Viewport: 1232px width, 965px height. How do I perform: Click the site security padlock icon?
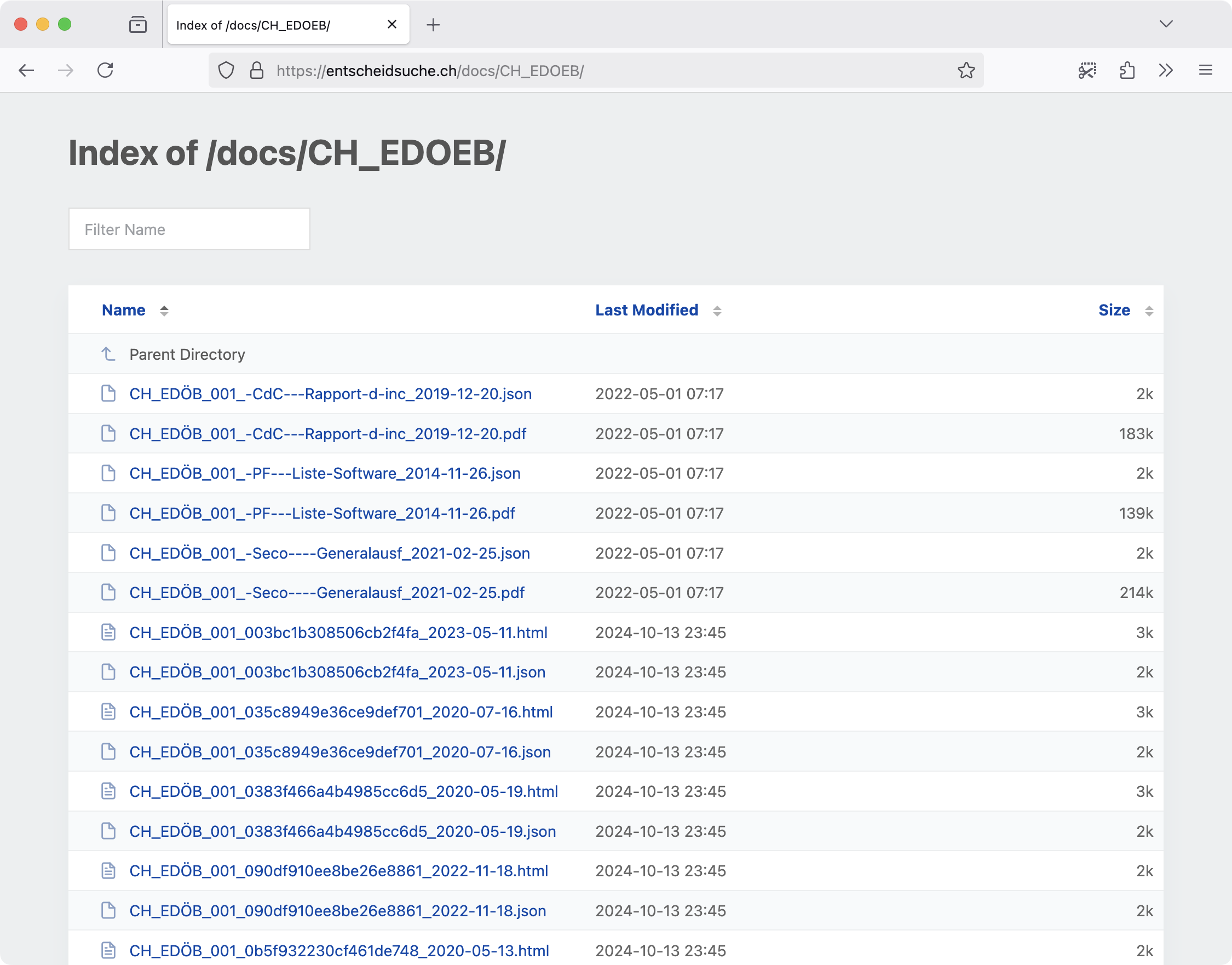tap(256, 70)
